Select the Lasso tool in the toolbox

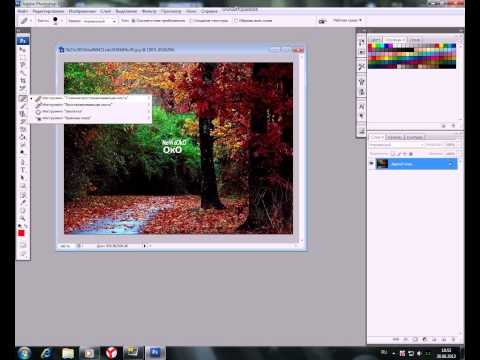click(x=23, y=65)
